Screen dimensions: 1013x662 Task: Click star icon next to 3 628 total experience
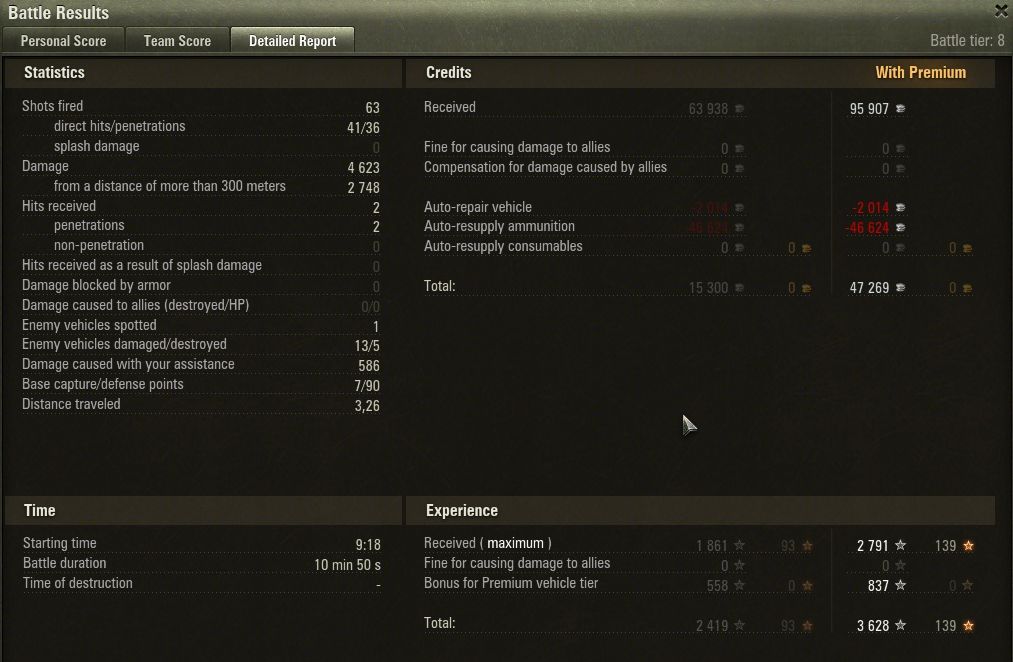(x=900, y=625)
